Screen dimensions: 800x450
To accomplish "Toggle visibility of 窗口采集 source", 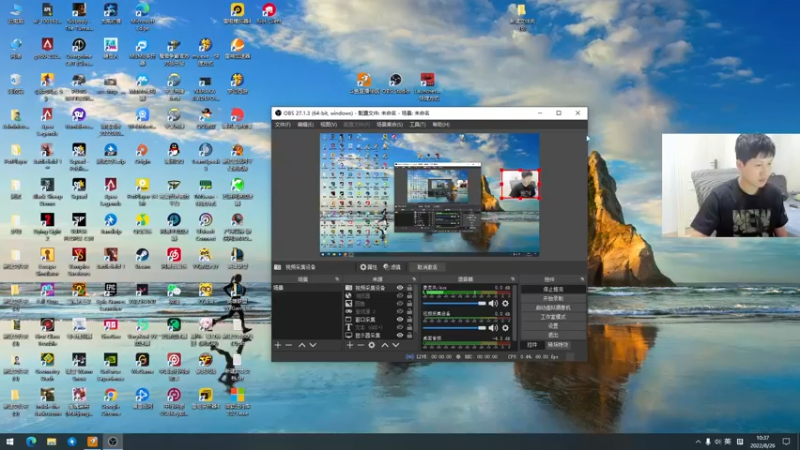I will click(x=400, y=319).
